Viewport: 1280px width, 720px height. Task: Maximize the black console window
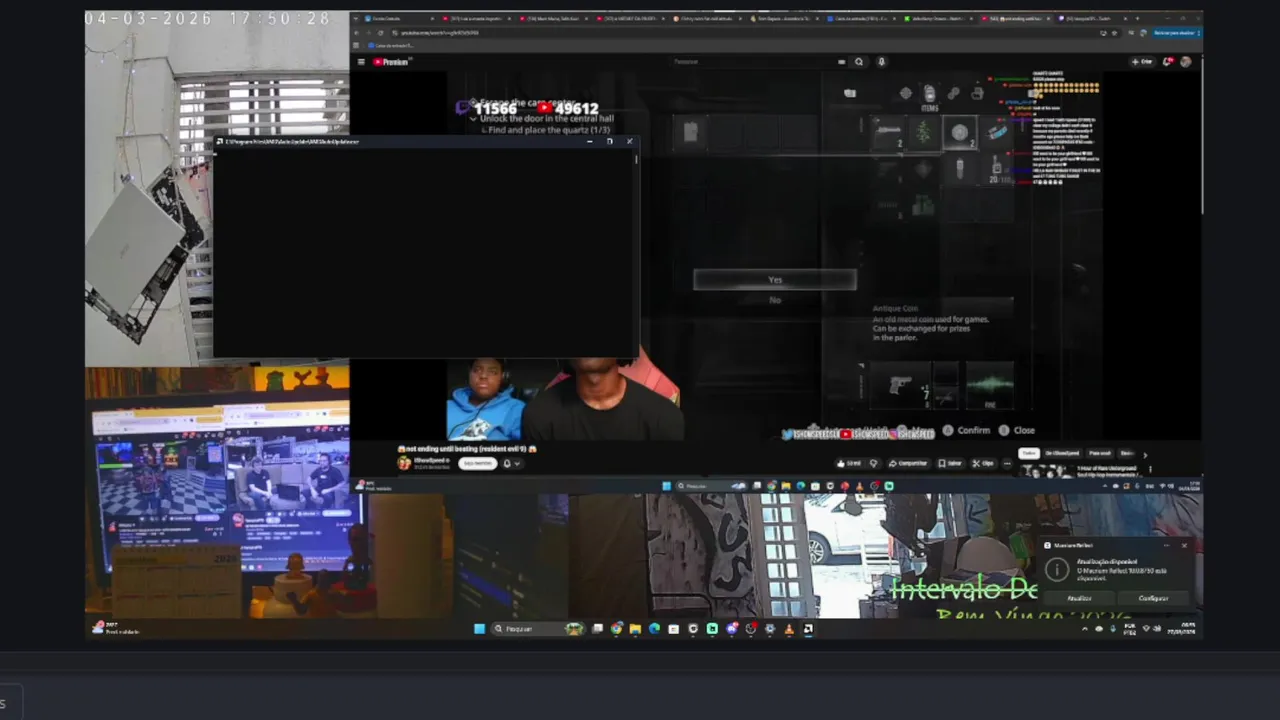click(609, 141)
